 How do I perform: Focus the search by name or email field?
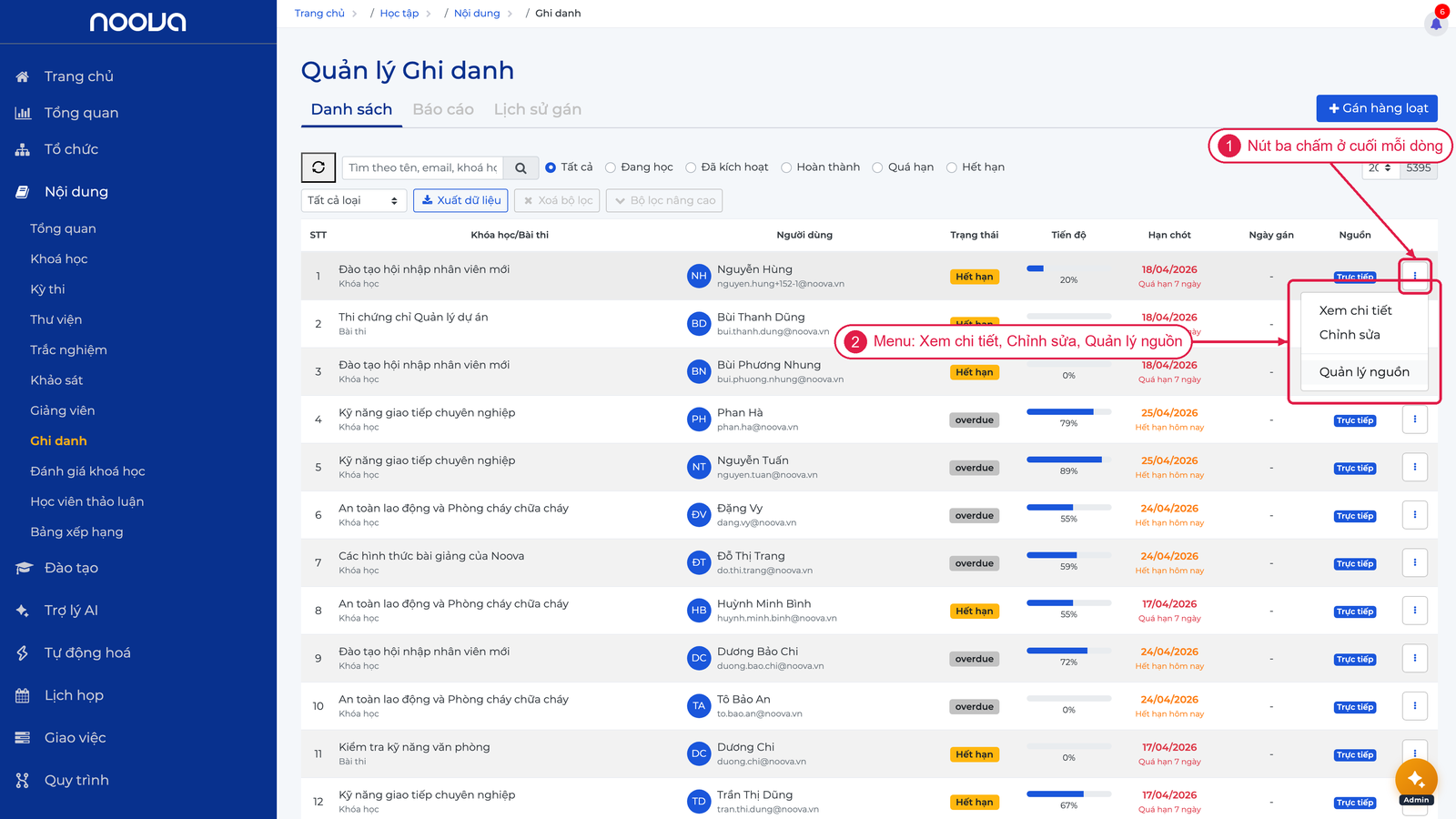pos(422,167)
